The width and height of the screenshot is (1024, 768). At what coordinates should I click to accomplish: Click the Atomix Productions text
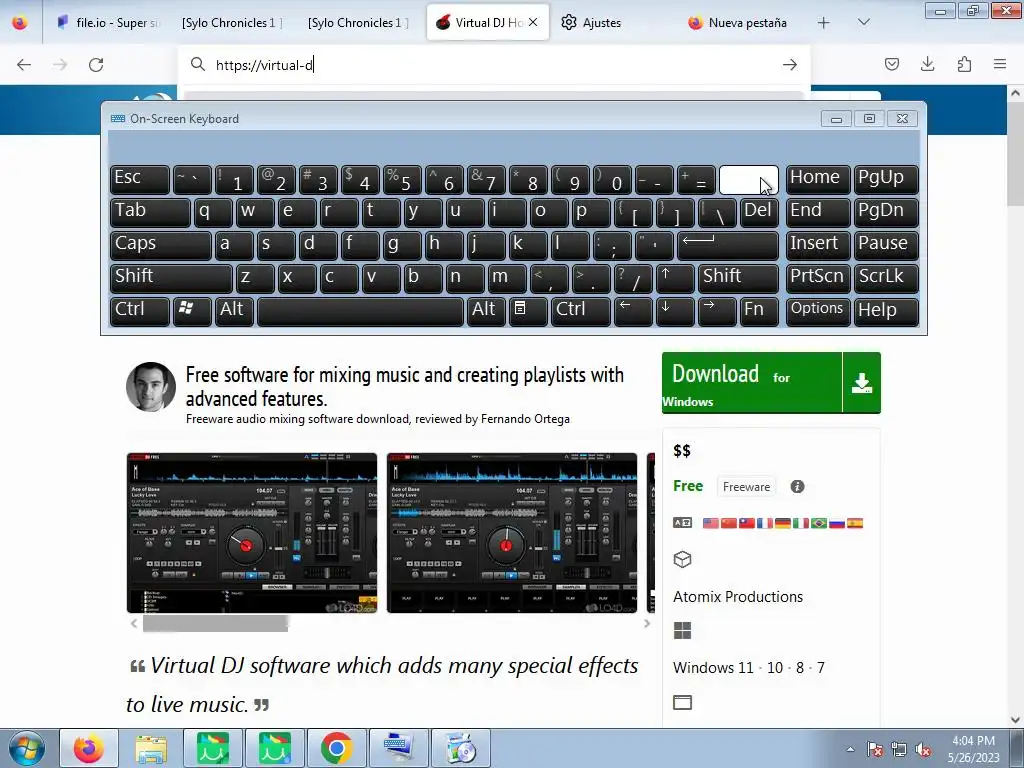click(738, 597)
